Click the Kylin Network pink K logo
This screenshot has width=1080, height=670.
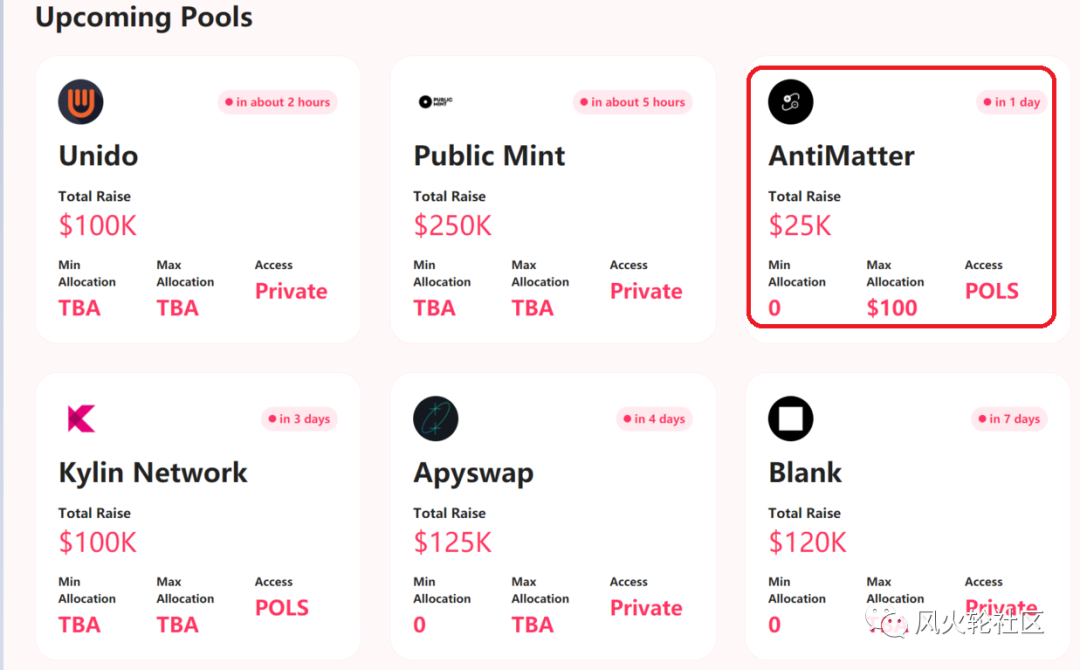tap(81, 419)
